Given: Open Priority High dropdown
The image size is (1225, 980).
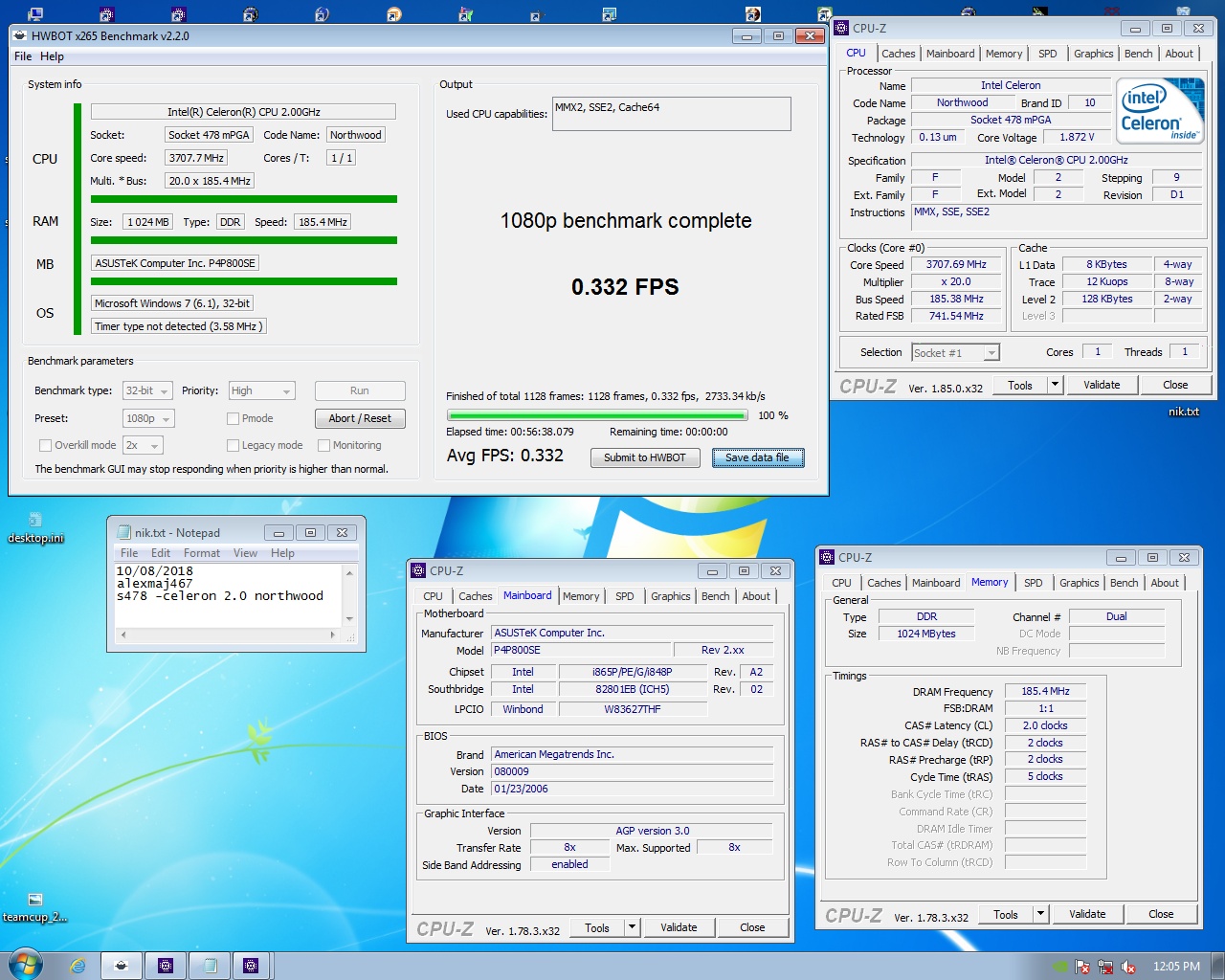Looking at the screenshot, I should (261, 390).
